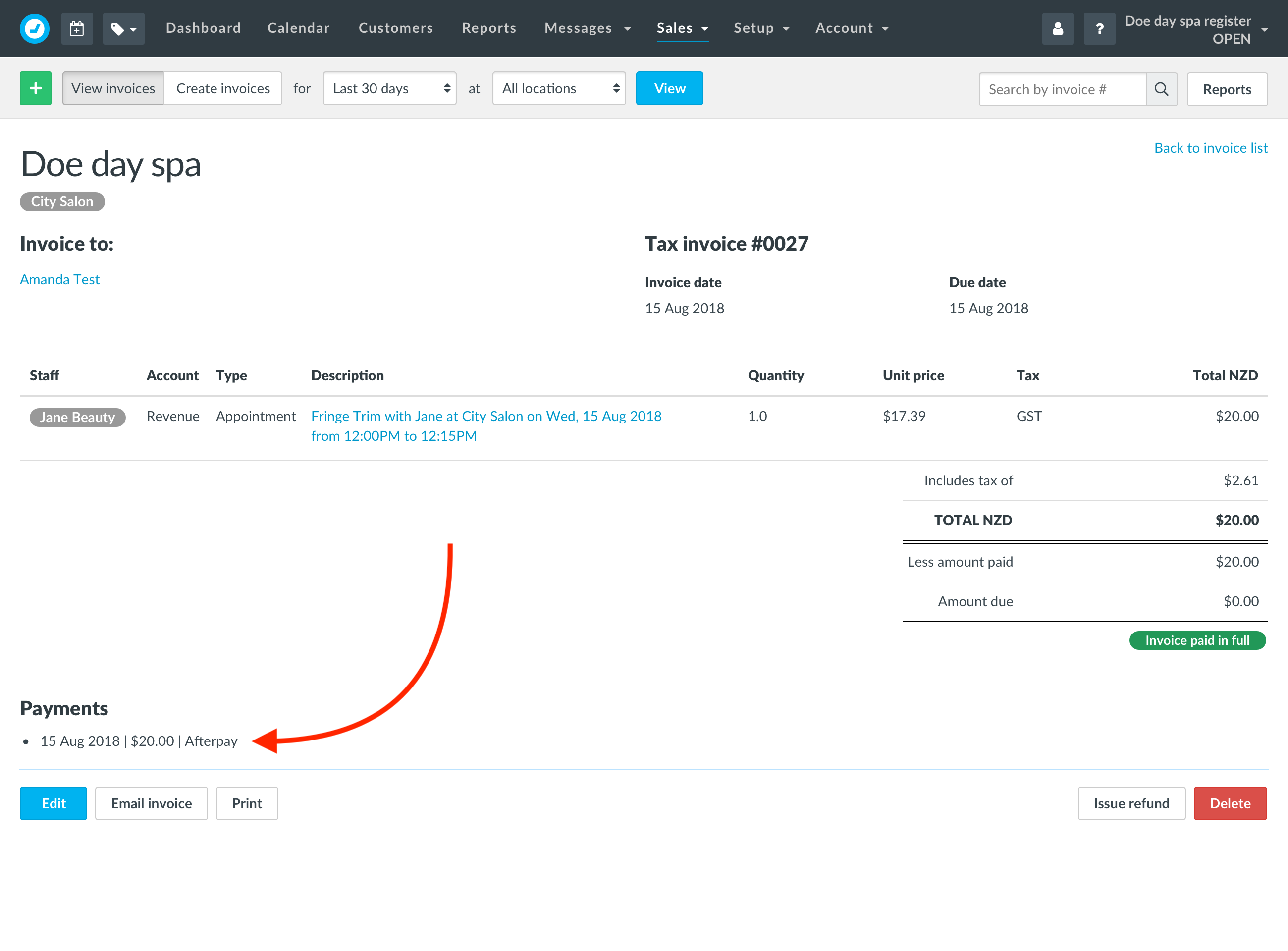Click the GST tax cell
The width and height of the screenshot is (1288, 951).
tap(1029, 416)
